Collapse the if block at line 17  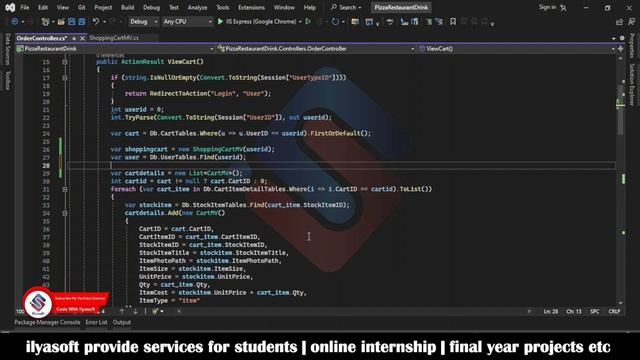[x=65, y=78]
